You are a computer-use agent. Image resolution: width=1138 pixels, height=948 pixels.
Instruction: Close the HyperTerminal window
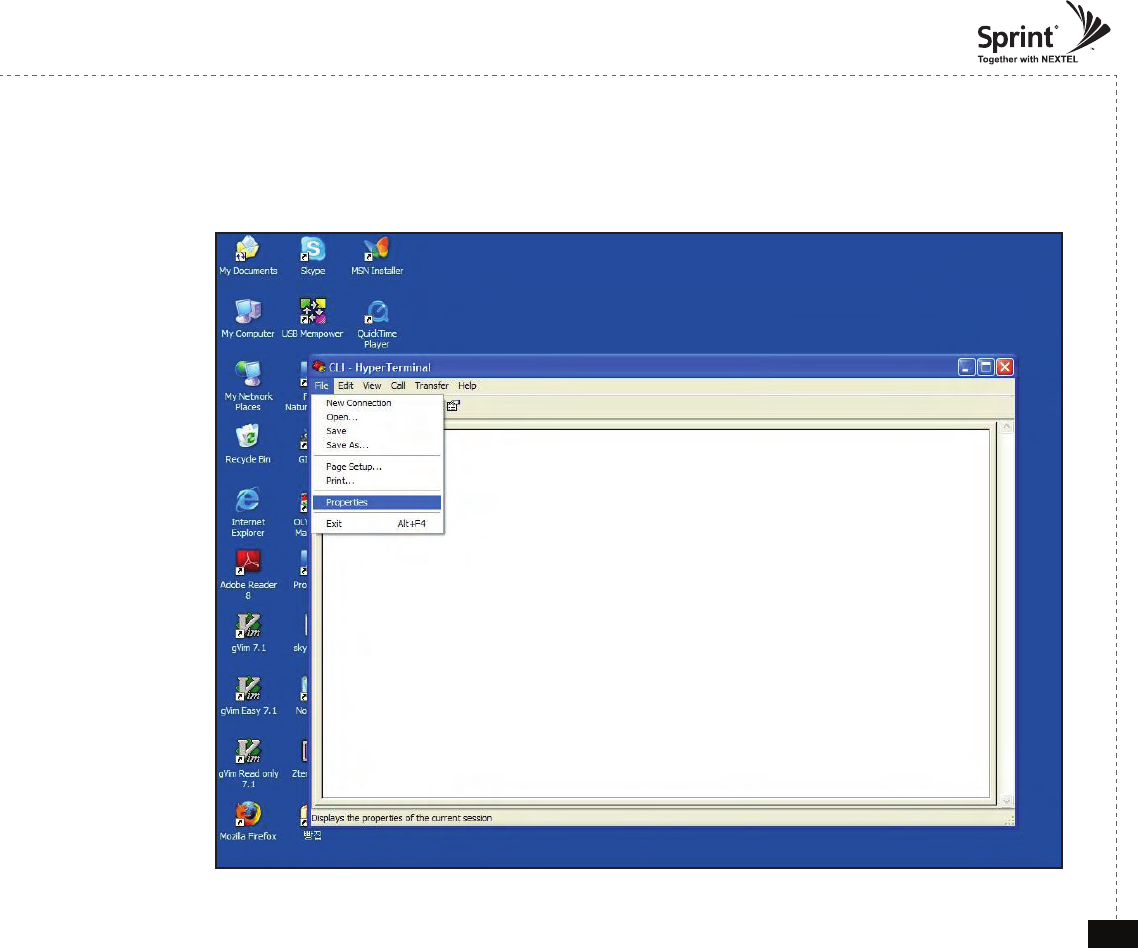tap(1004, 367)
